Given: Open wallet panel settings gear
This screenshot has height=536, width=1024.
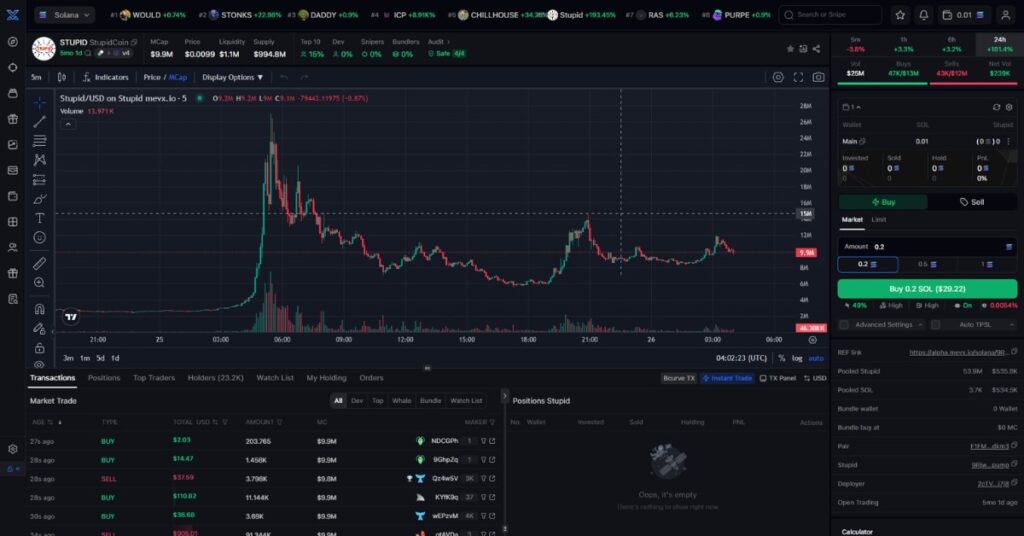Looking at the screenshot, I should [1009, 107].
